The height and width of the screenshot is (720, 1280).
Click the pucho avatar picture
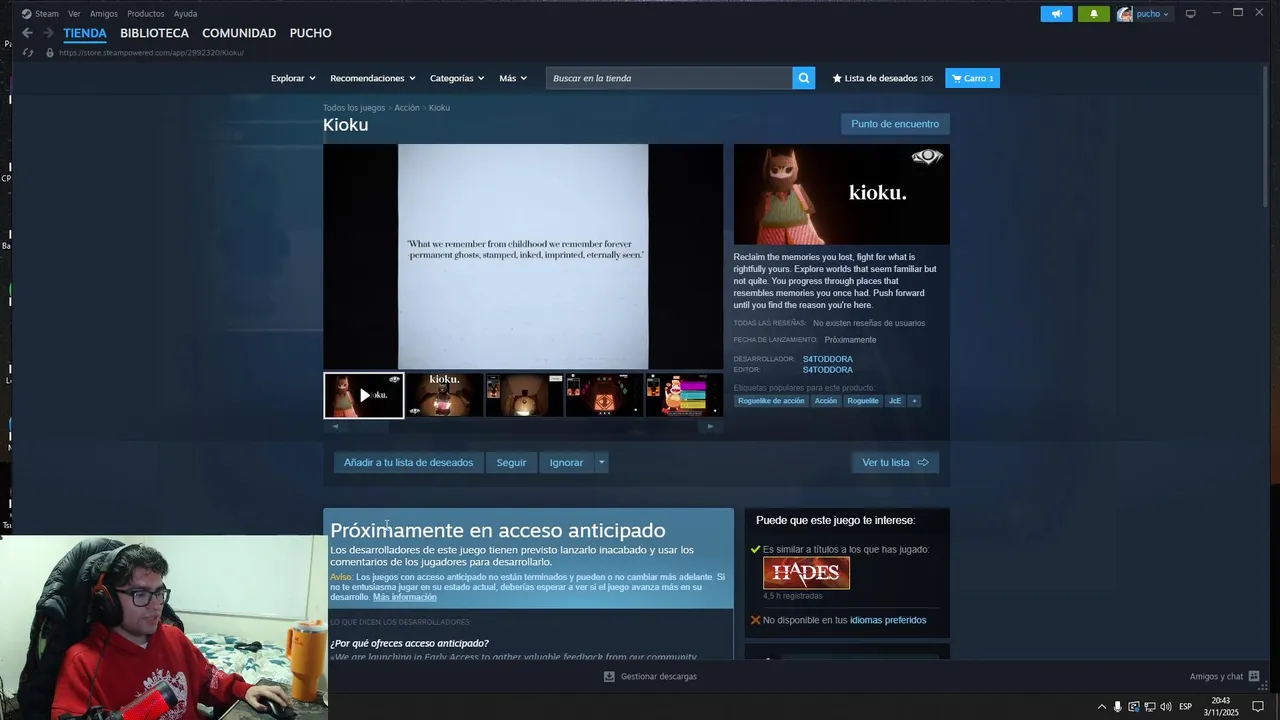coord(1125,14)
